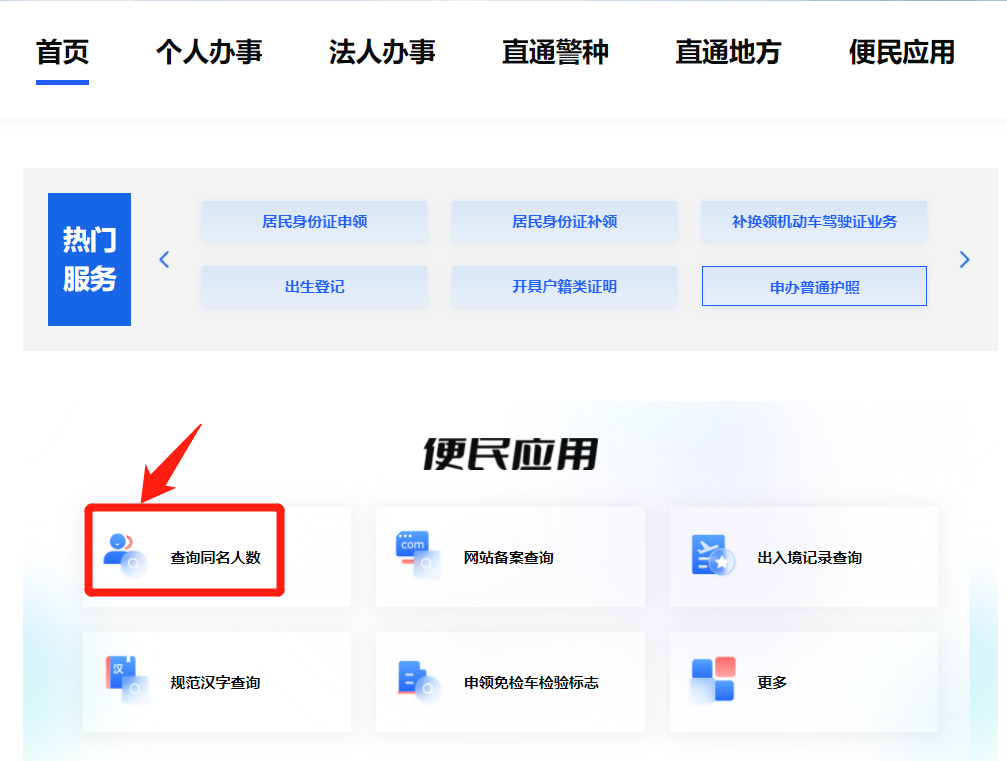The width and height of the screenshot is (1007, 761).
Task: Open the 个人办事 menu tab
Action: 209,52
